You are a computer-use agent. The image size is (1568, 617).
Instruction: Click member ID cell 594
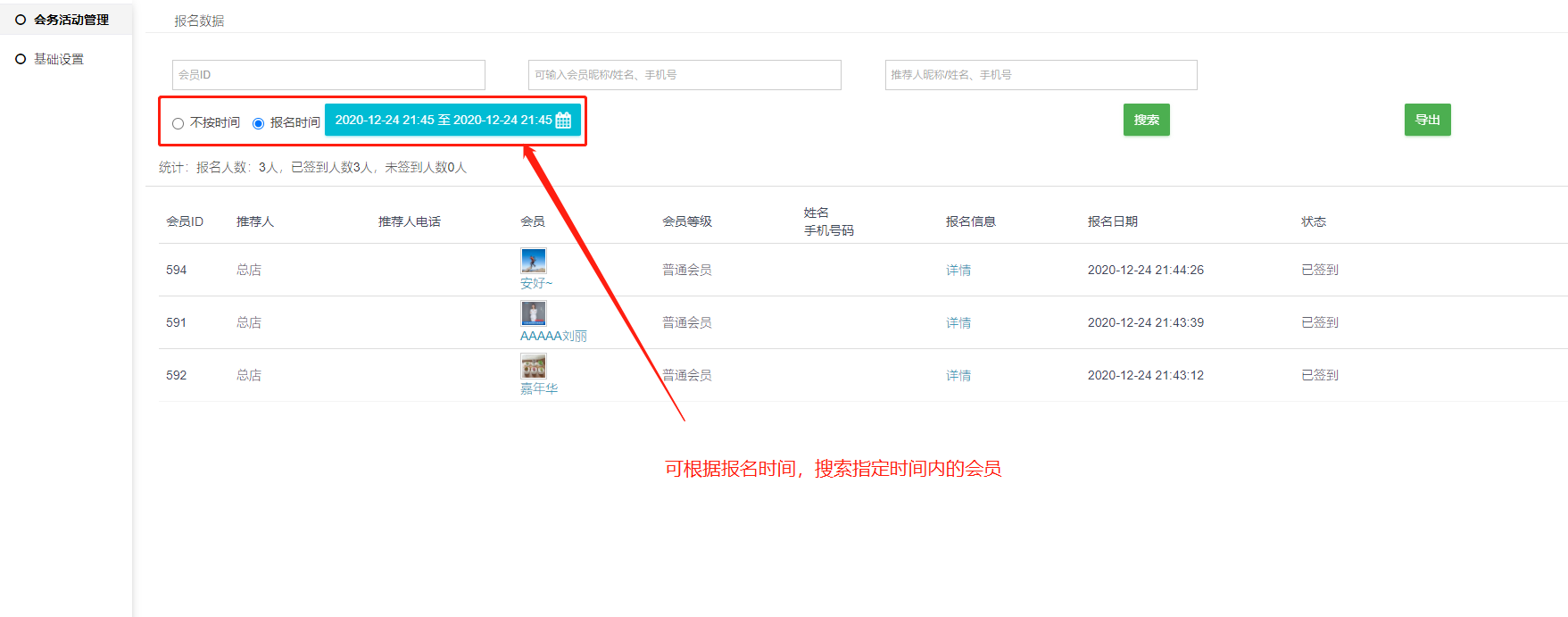(x=177, y=270)
